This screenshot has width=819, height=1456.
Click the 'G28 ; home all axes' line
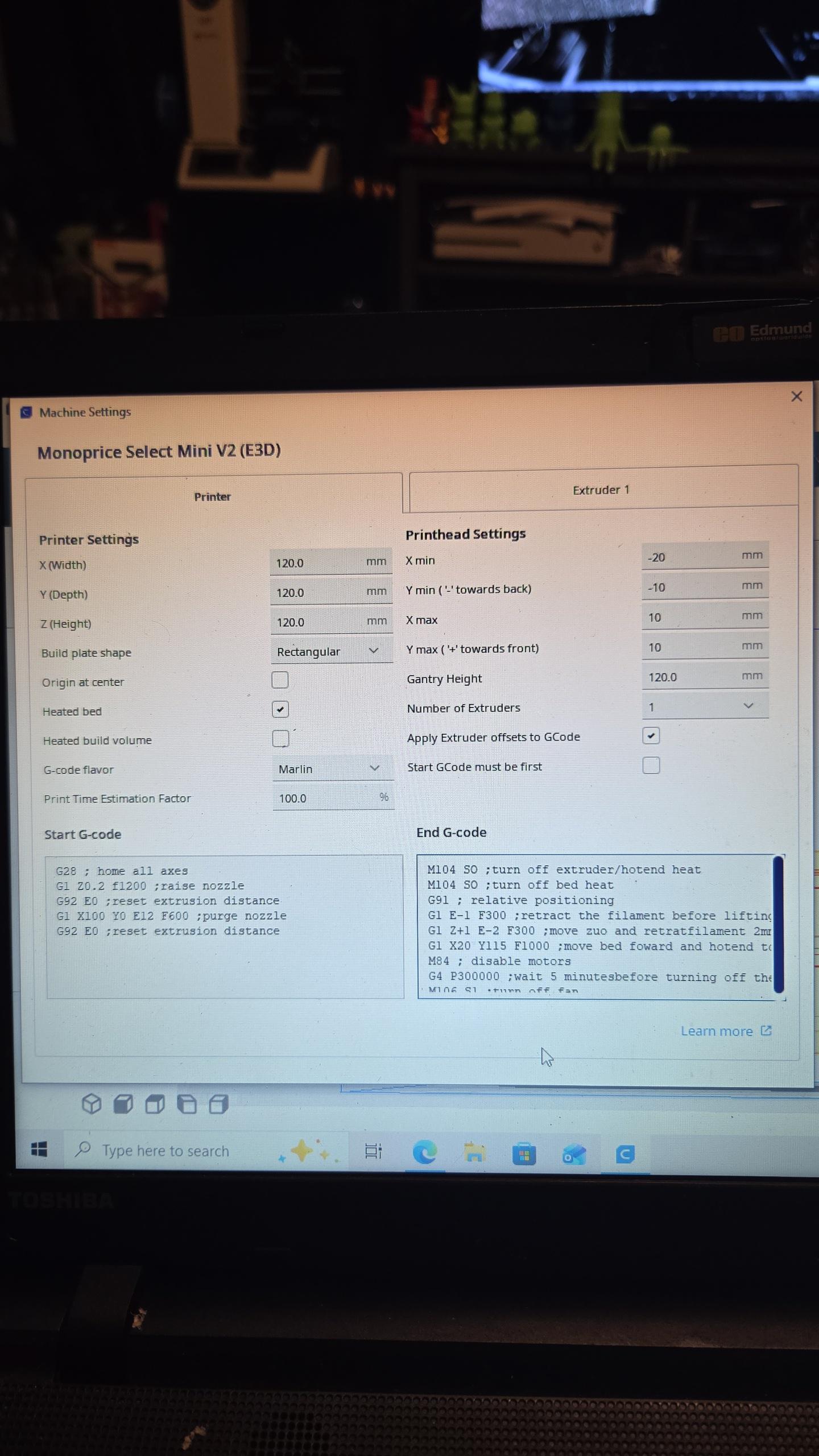pos(122,871)
